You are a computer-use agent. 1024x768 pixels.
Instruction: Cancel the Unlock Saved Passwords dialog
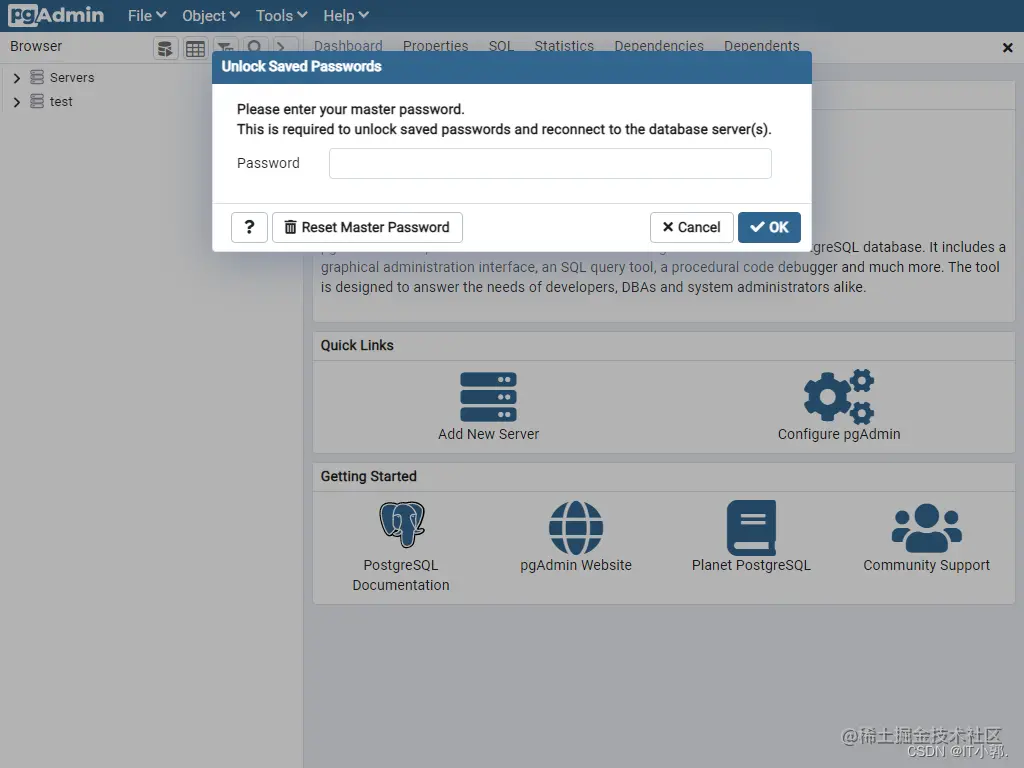(692, 227)
